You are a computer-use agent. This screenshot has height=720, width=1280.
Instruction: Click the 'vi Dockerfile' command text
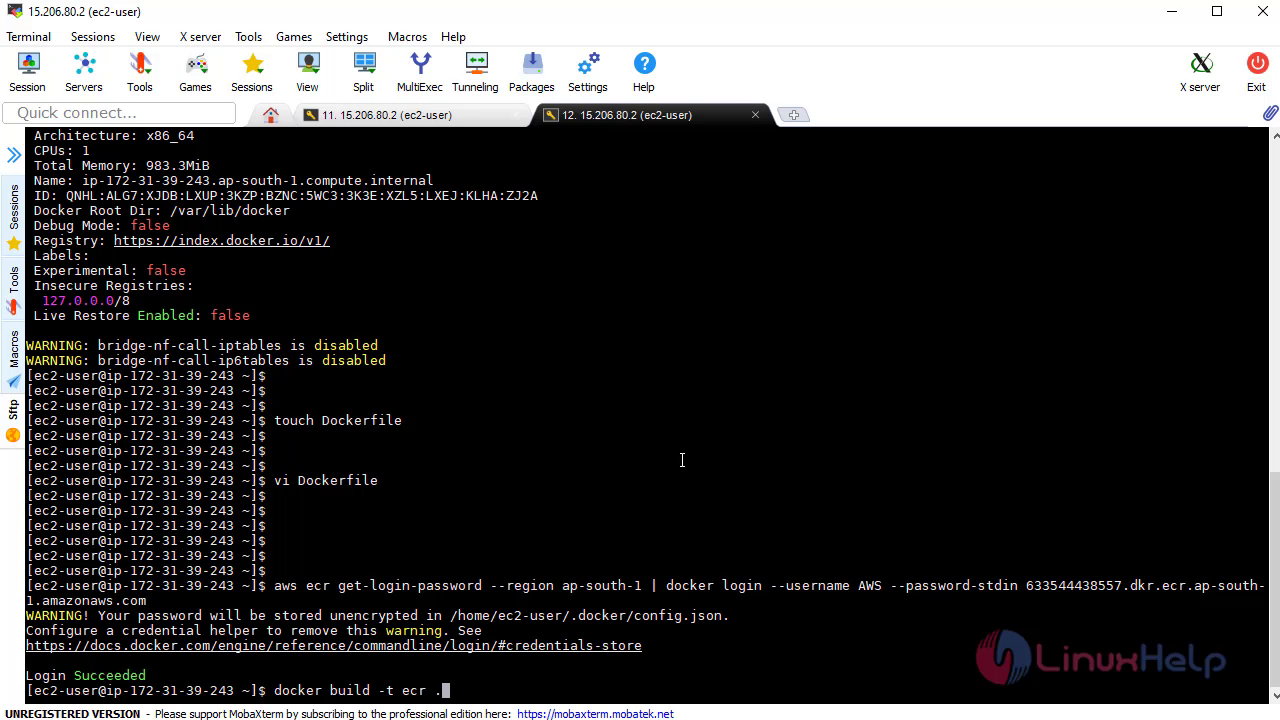(325, 481)
